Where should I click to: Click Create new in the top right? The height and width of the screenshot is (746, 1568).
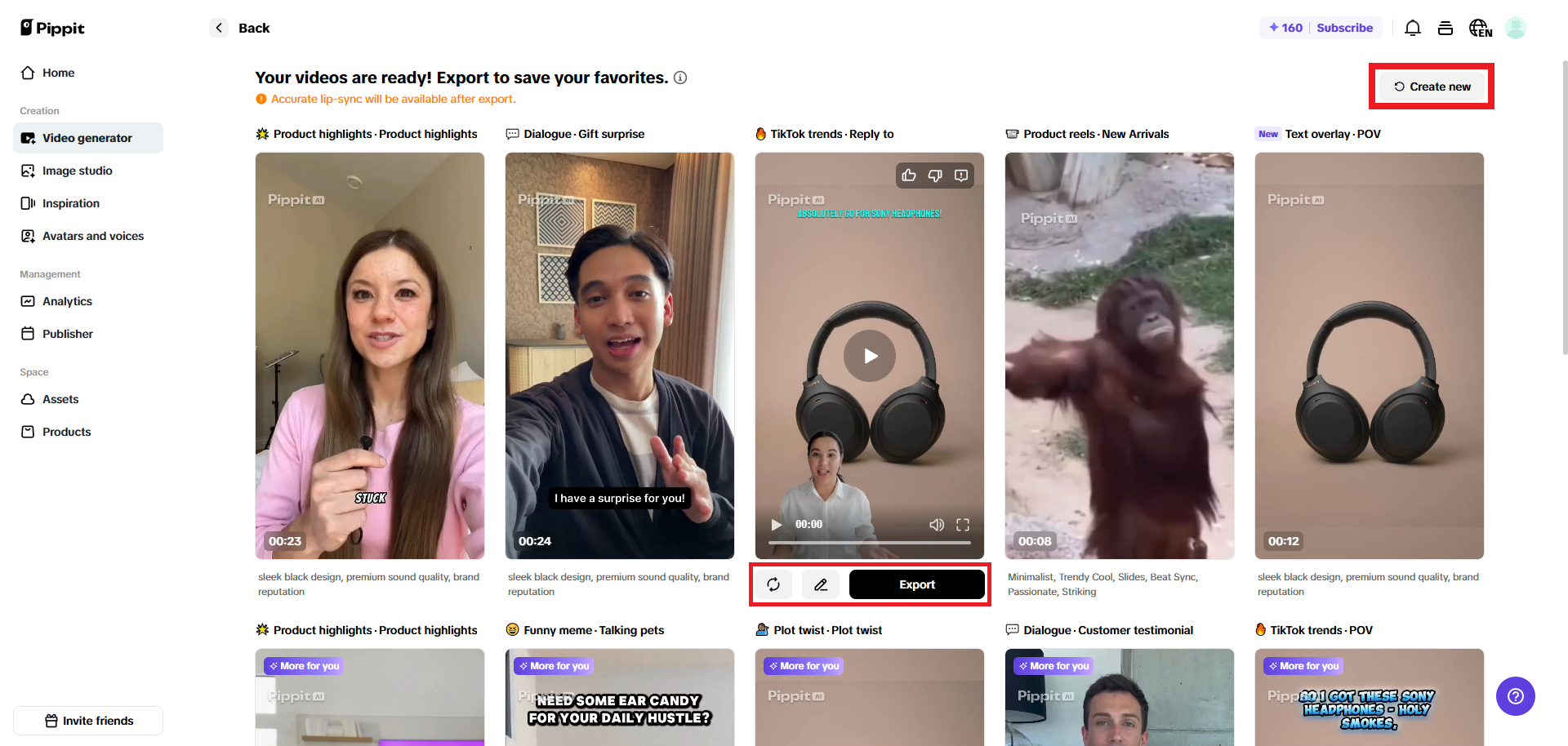1431,86
